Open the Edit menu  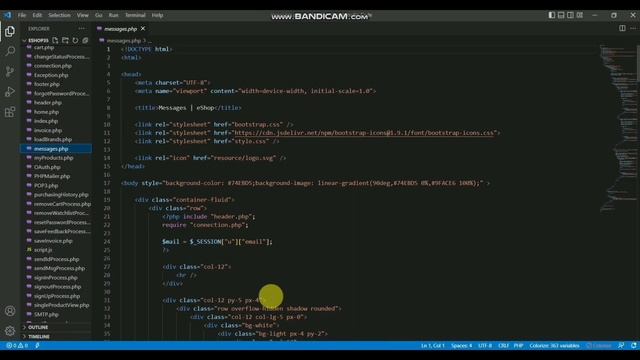37,15
